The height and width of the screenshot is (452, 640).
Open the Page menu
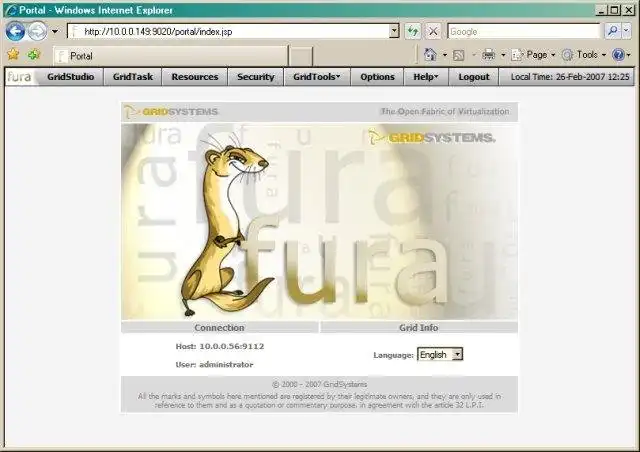[x=533, y=55]
